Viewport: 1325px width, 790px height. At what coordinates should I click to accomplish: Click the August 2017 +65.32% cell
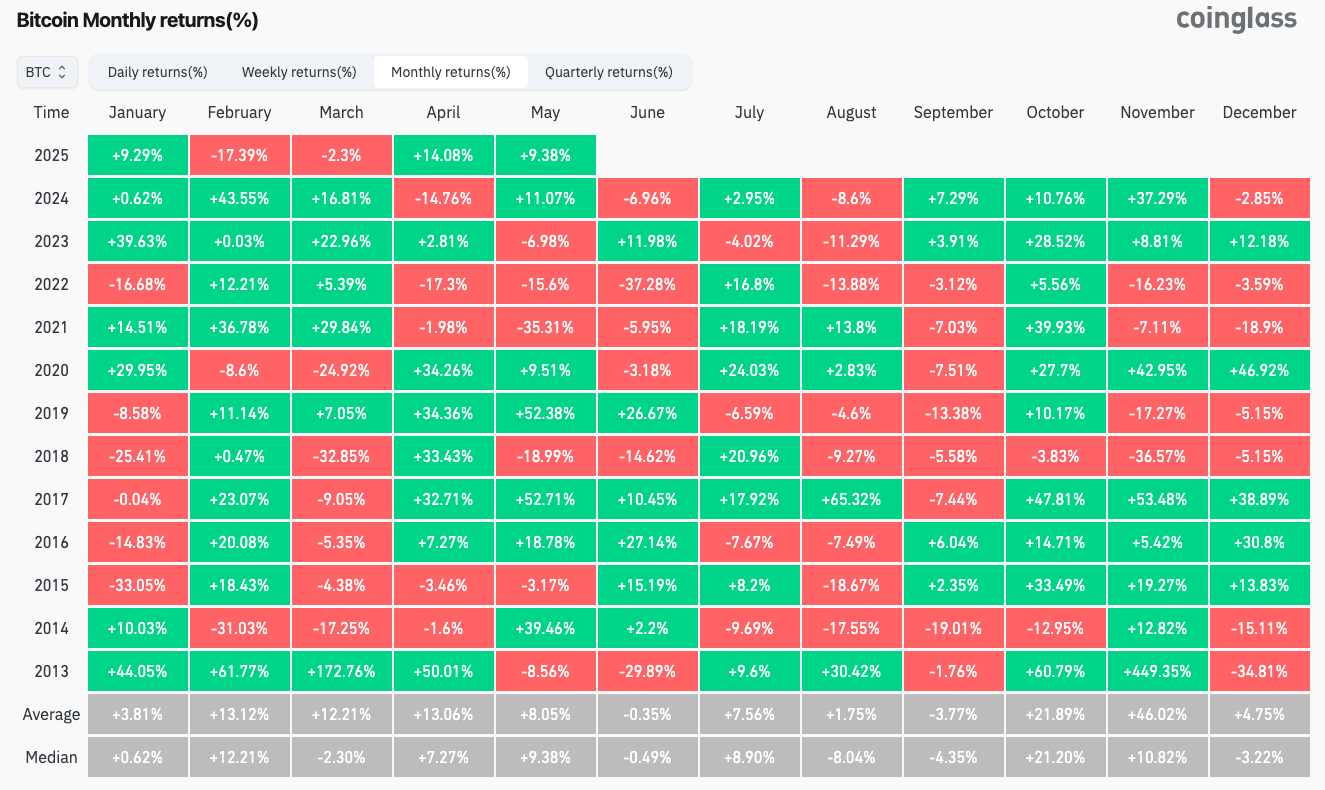click(x=851, y=499)
